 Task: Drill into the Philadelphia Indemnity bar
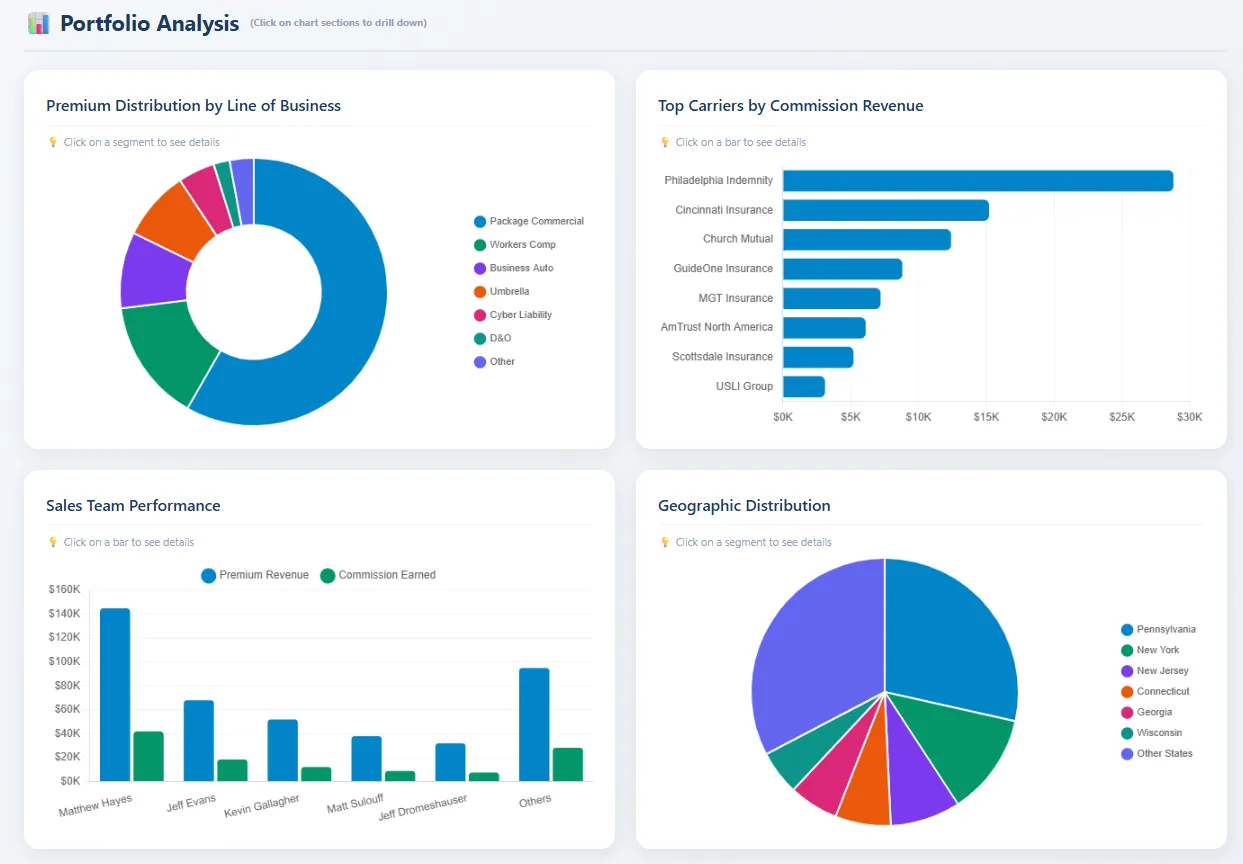[x=977, y=181]
